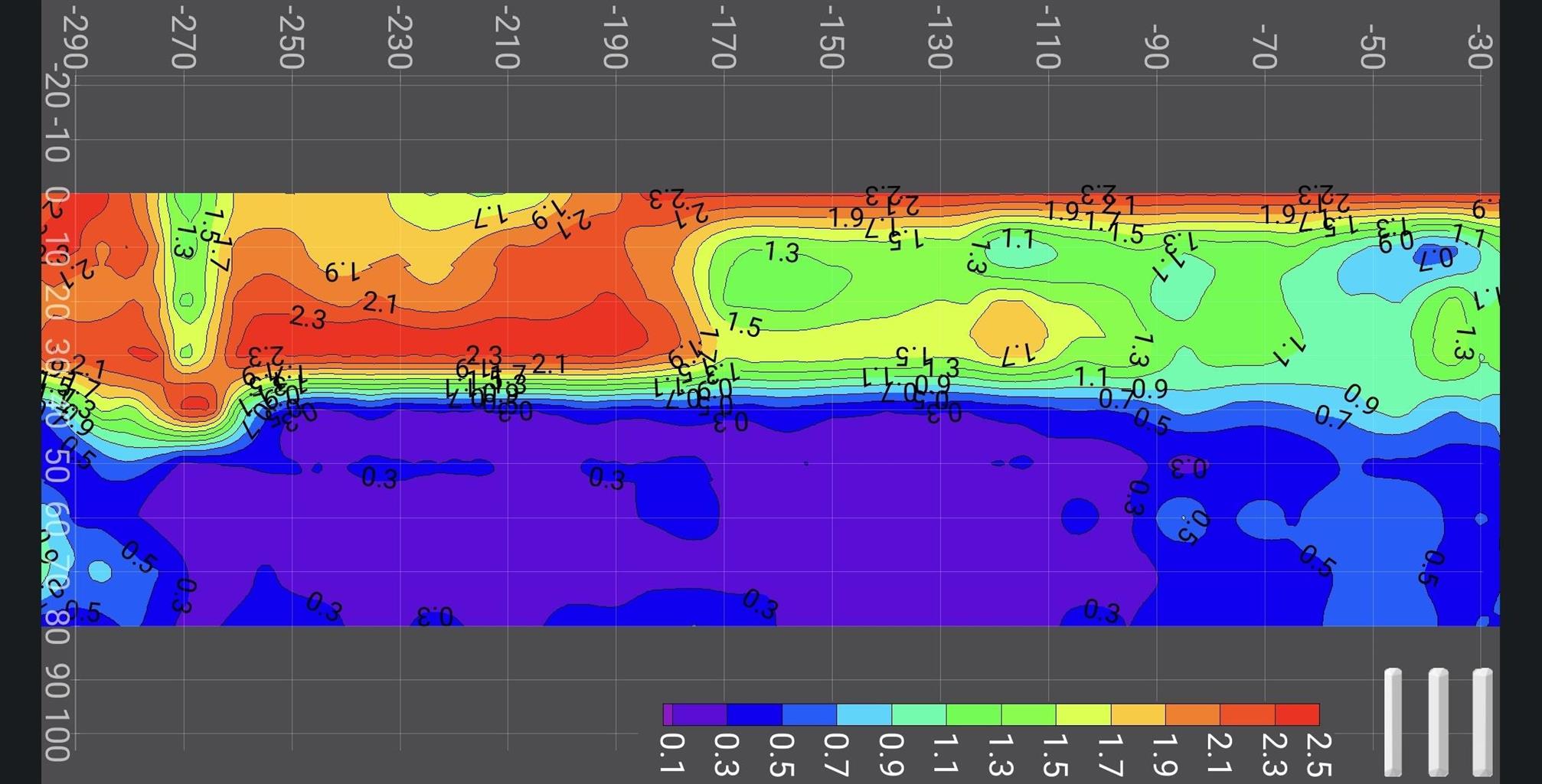Tap the -90 axis tick label
This screenshot has height=784, width=1542.
coord(1155,38)
